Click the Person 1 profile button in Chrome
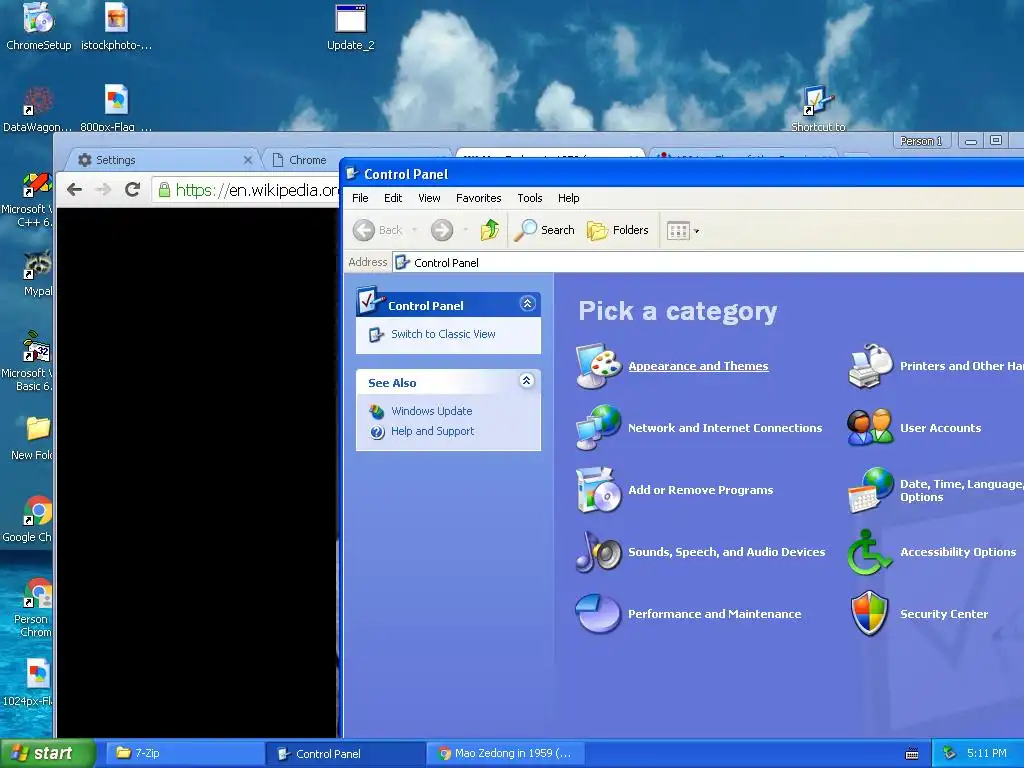 [x=921, y=141]
